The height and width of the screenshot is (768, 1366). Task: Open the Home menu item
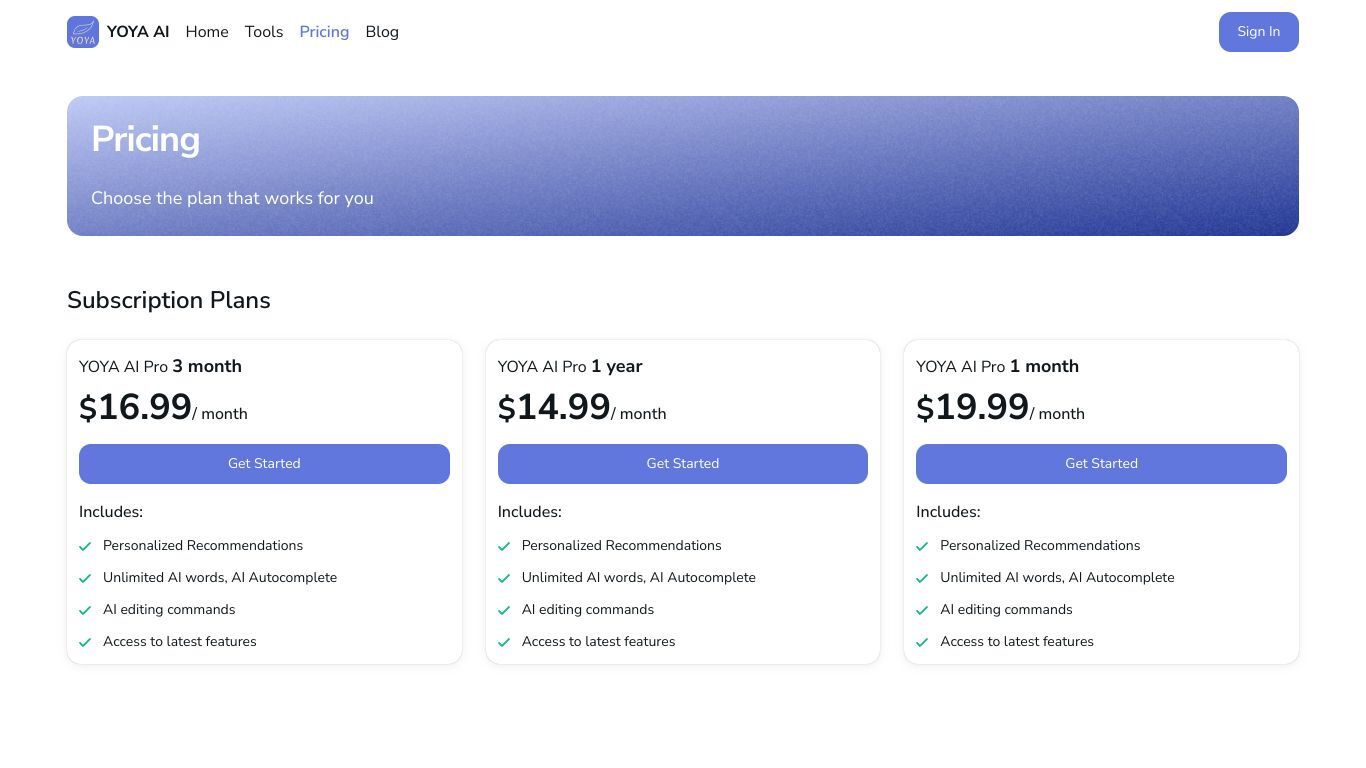click(207, 32)
